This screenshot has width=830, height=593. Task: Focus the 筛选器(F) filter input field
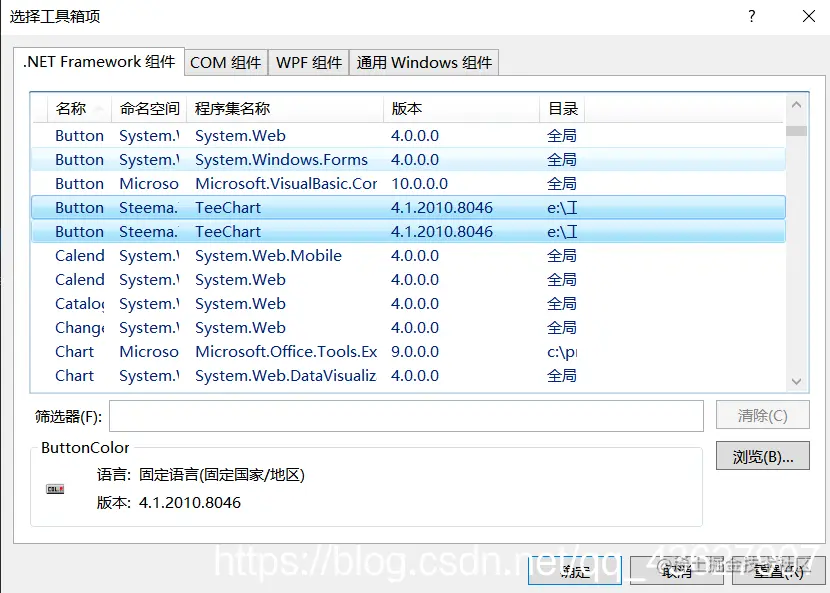pos(406,416)
